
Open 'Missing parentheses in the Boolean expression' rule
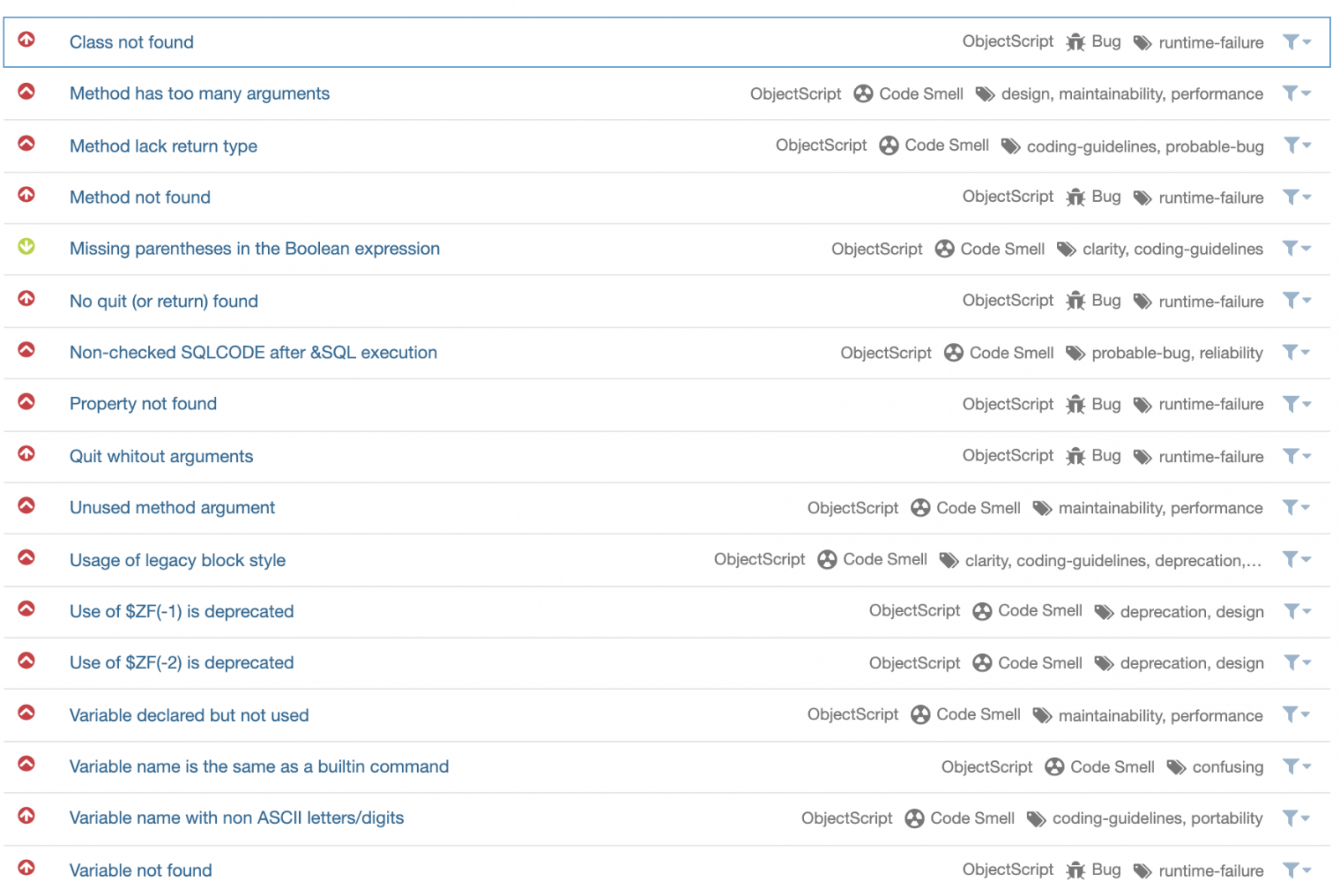pyautogui.click(x=255, y=249)
